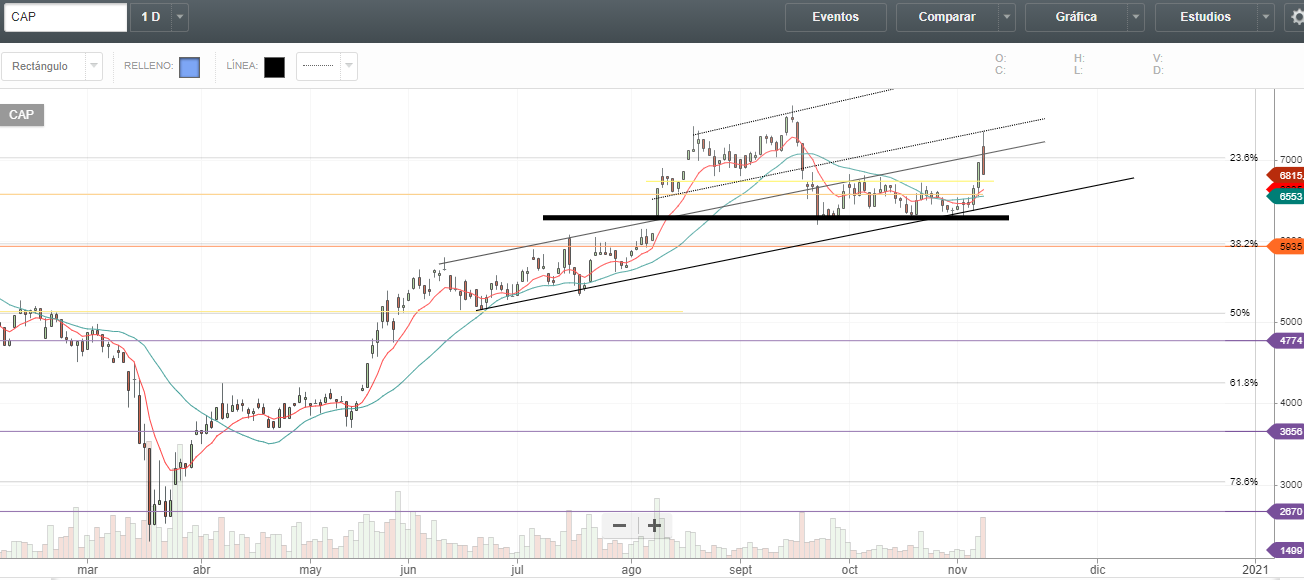Open the Rectángulo drawing tool dropdown
1304x580 pixels.
point(52,66)
